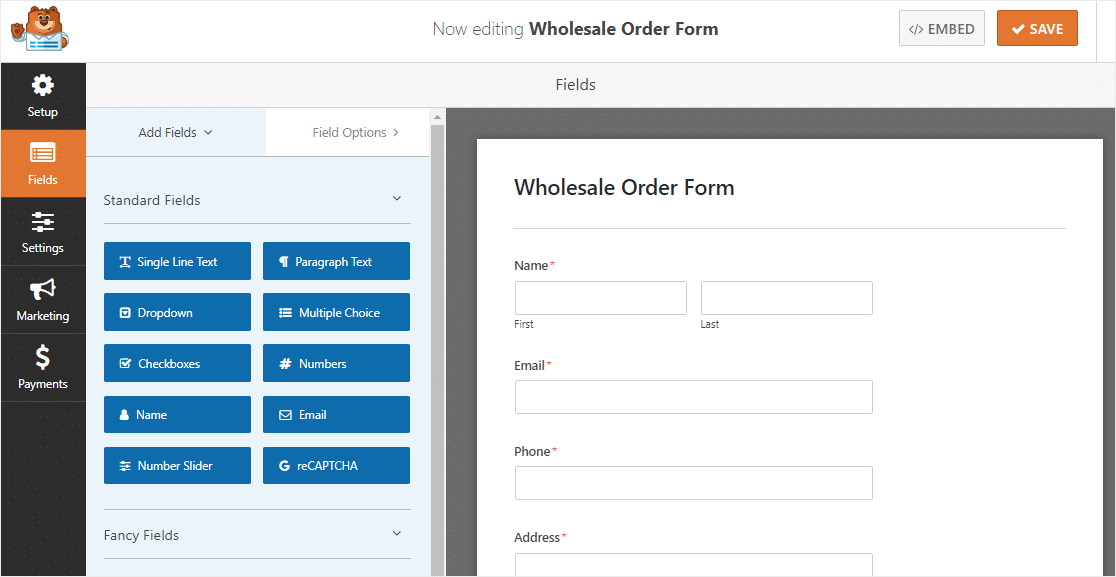Add a Checkboxes field

click(177, 364)
